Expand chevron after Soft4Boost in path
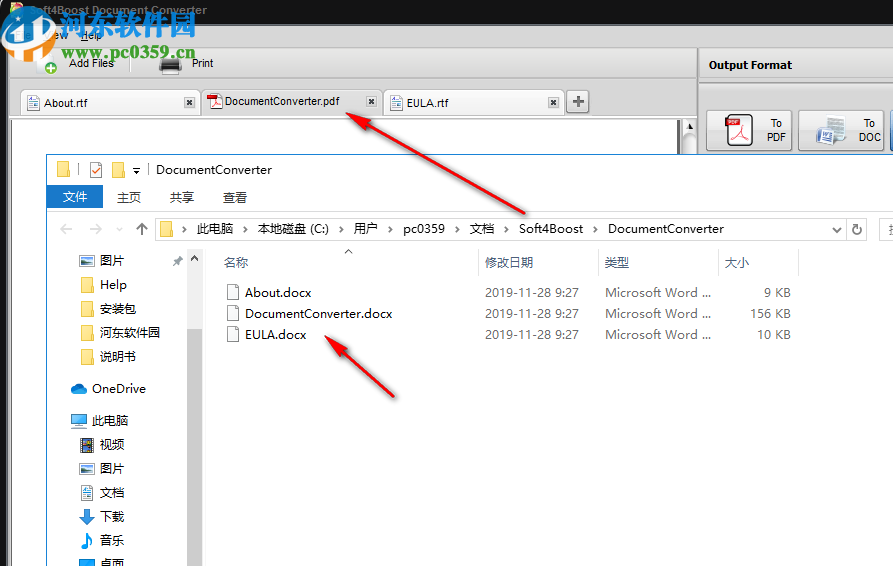 (595, 229)
